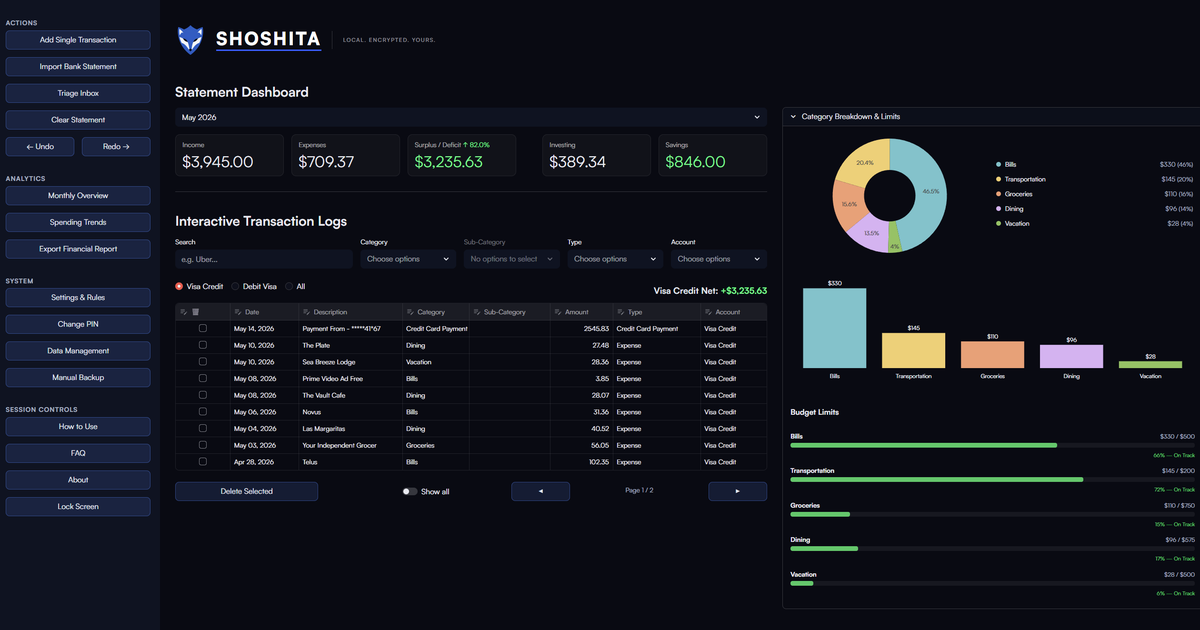The width and height of the screenshot is (1200, 630).
Task: Click the edit icon beside Account column header
Action: pyautogui.click(x=708, y=312)
